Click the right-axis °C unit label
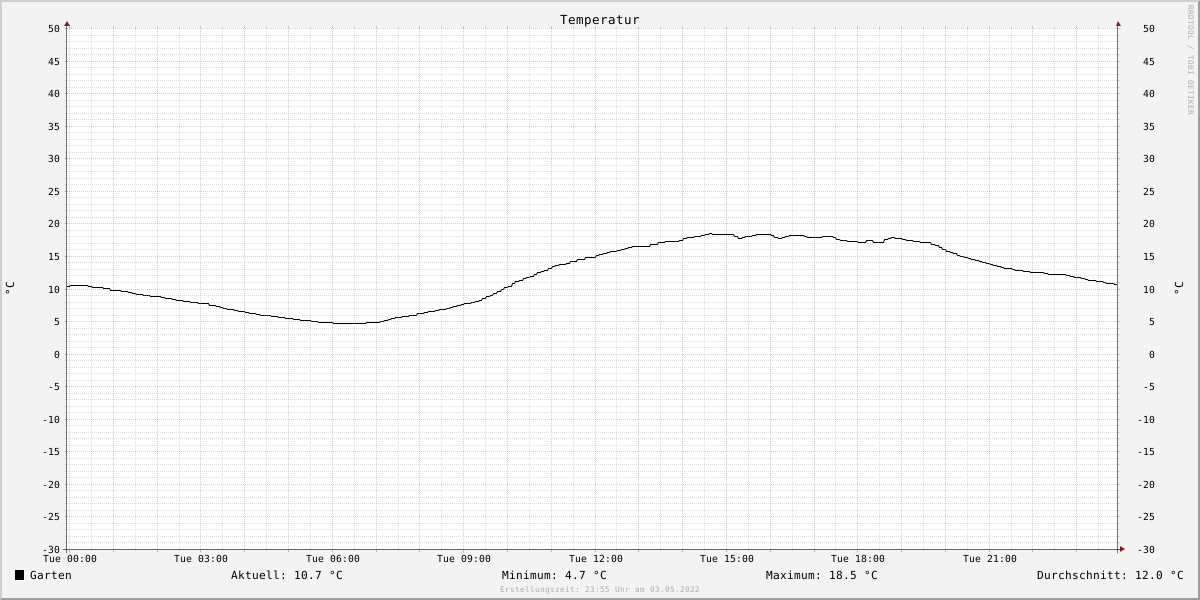Image resolution: width=1200 pixels, height=600 pixels. tap(1177, 288)
